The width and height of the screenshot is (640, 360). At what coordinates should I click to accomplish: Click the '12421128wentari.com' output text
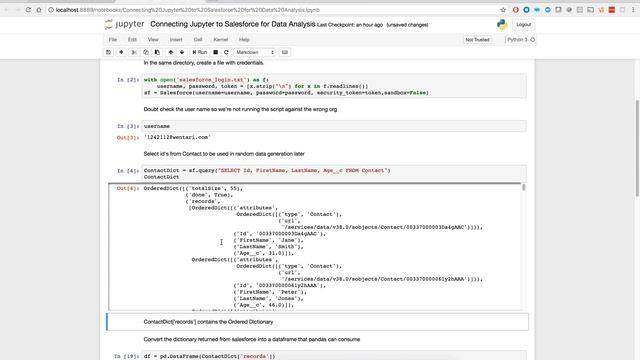177,137
